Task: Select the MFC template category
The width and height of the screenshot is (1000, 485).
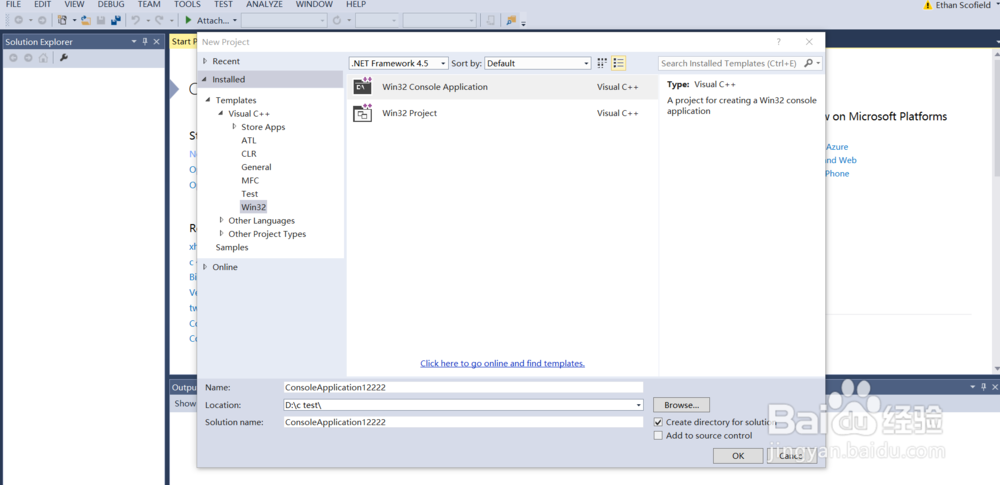Action: point(250,180)
